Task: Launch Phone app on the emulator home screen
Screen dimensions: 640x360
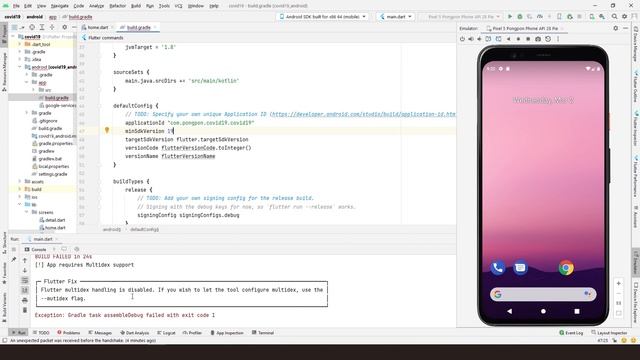Action: [498, 268]
